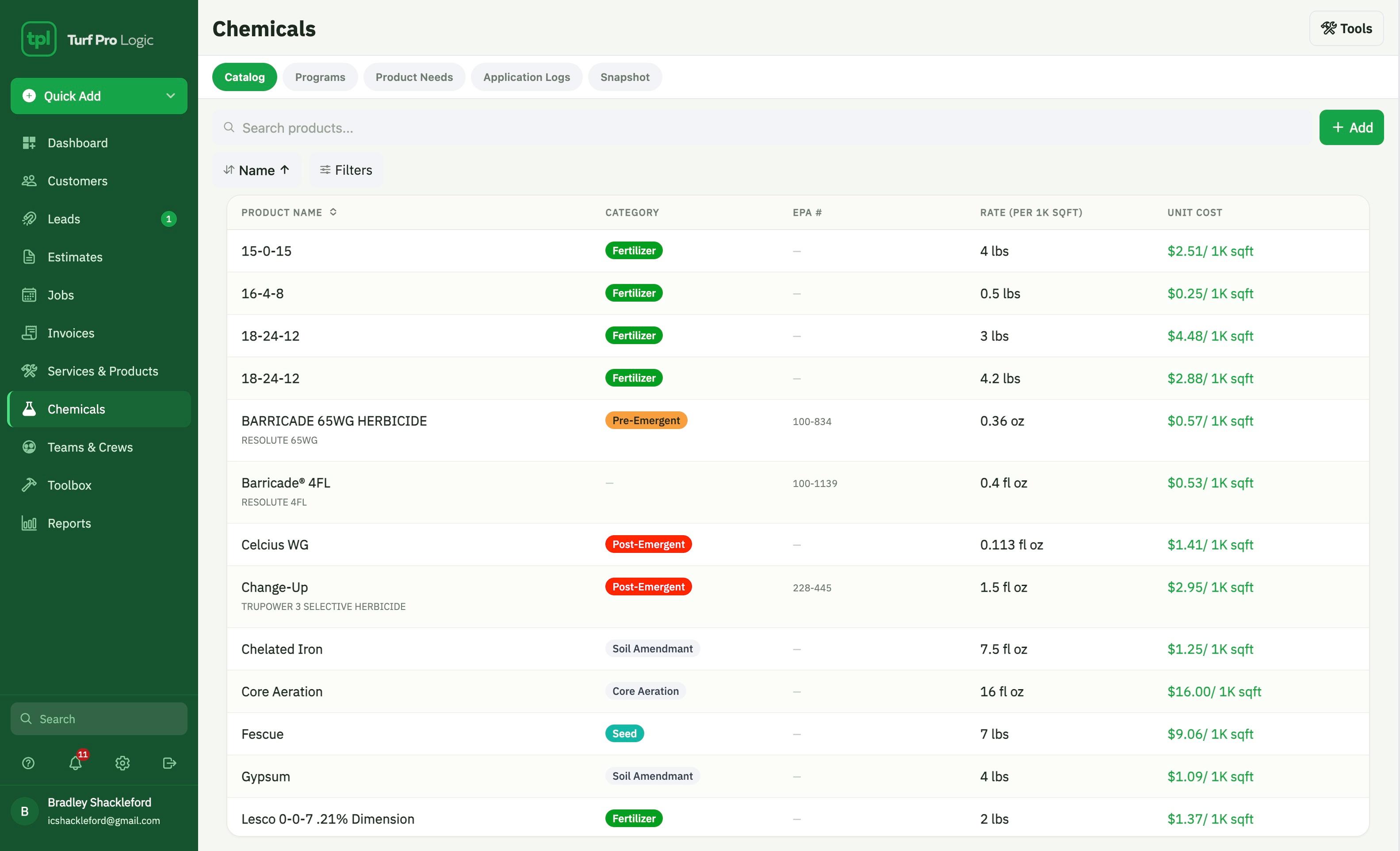1400x851 pixels.
Task: Open the Tools button
Action: (x=1346, y=28)
